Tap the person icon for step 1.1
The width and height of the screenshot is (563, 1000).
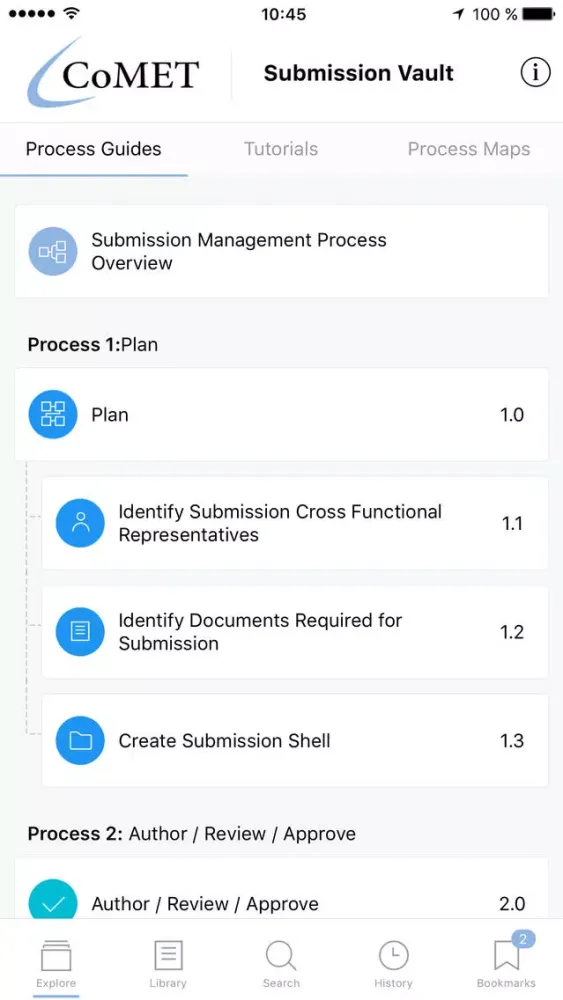pyautogui.click(x=80, y=523)
